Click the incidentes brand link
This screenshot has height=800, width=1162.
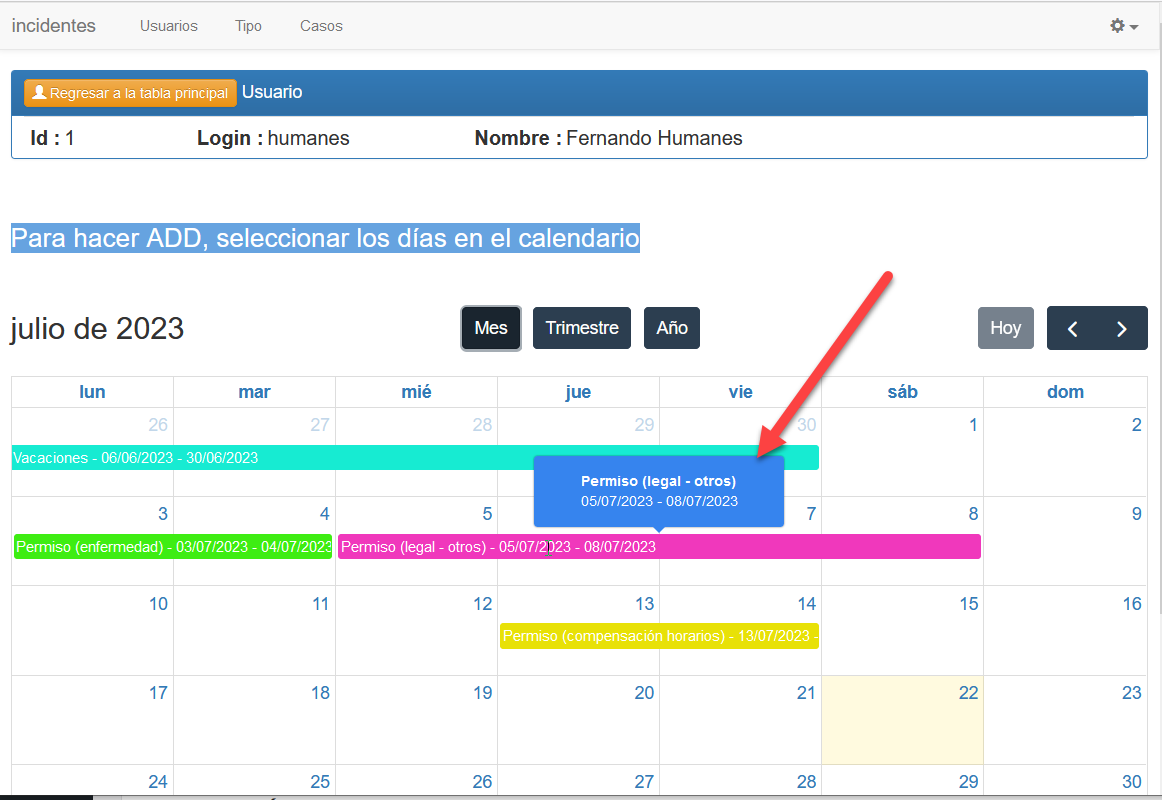pos(53,26)
